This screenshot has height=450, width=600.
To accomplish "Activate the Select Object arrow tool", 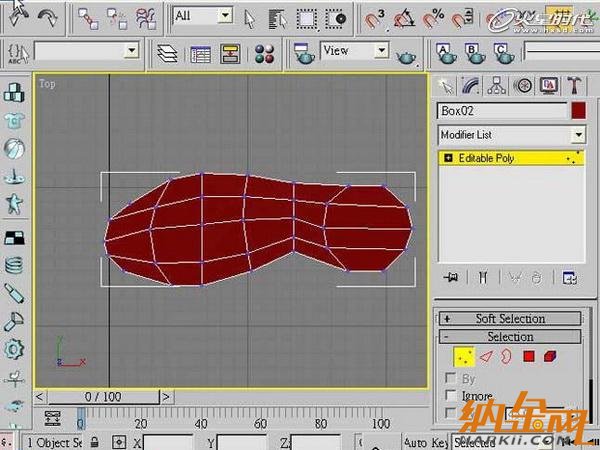I will [249, 19].
